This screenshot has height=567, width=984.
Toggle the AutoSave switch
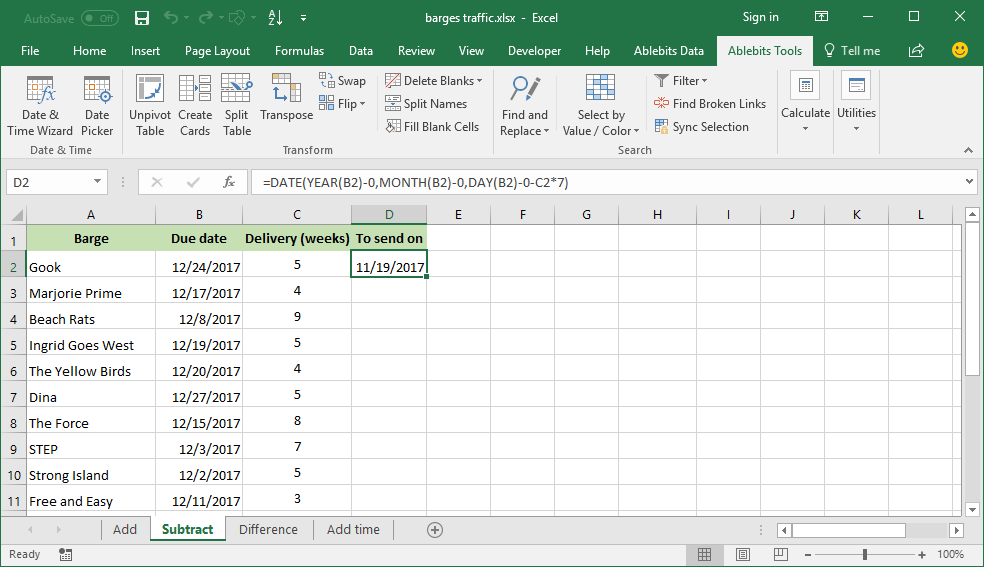pos(99,18)
